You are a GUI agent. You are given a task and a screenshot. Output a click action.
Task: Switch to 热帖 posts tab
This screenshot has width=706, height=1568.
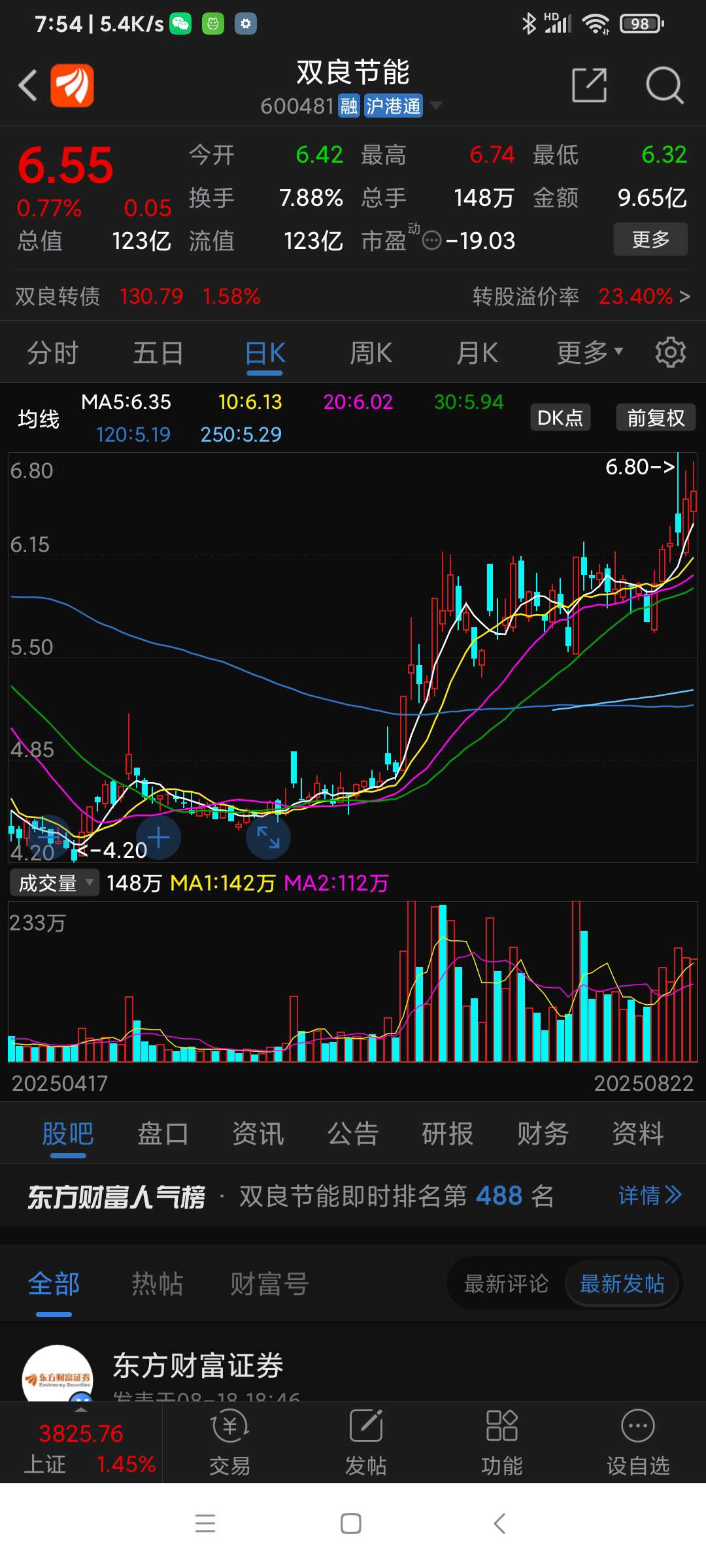pyautogui.click(x=157, y=1284)
